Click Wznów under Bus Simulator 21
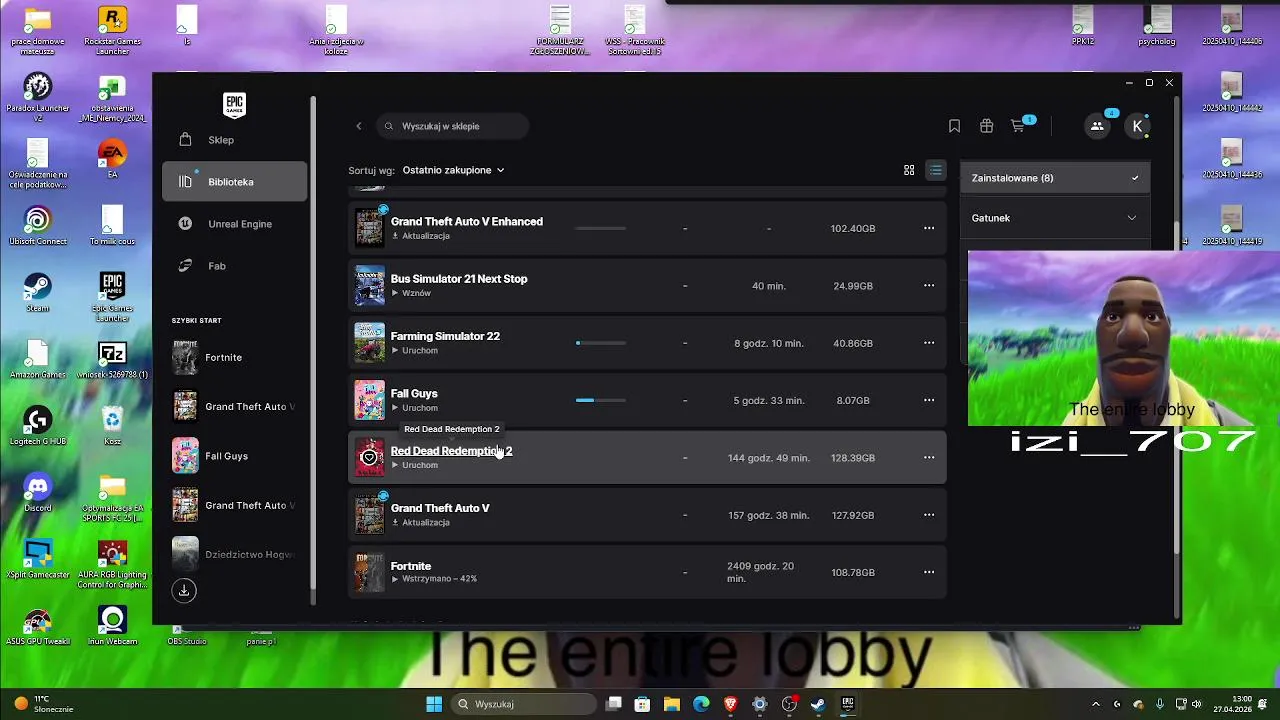The width and height of the screenshot is (1280, 720). pos(411,293)
